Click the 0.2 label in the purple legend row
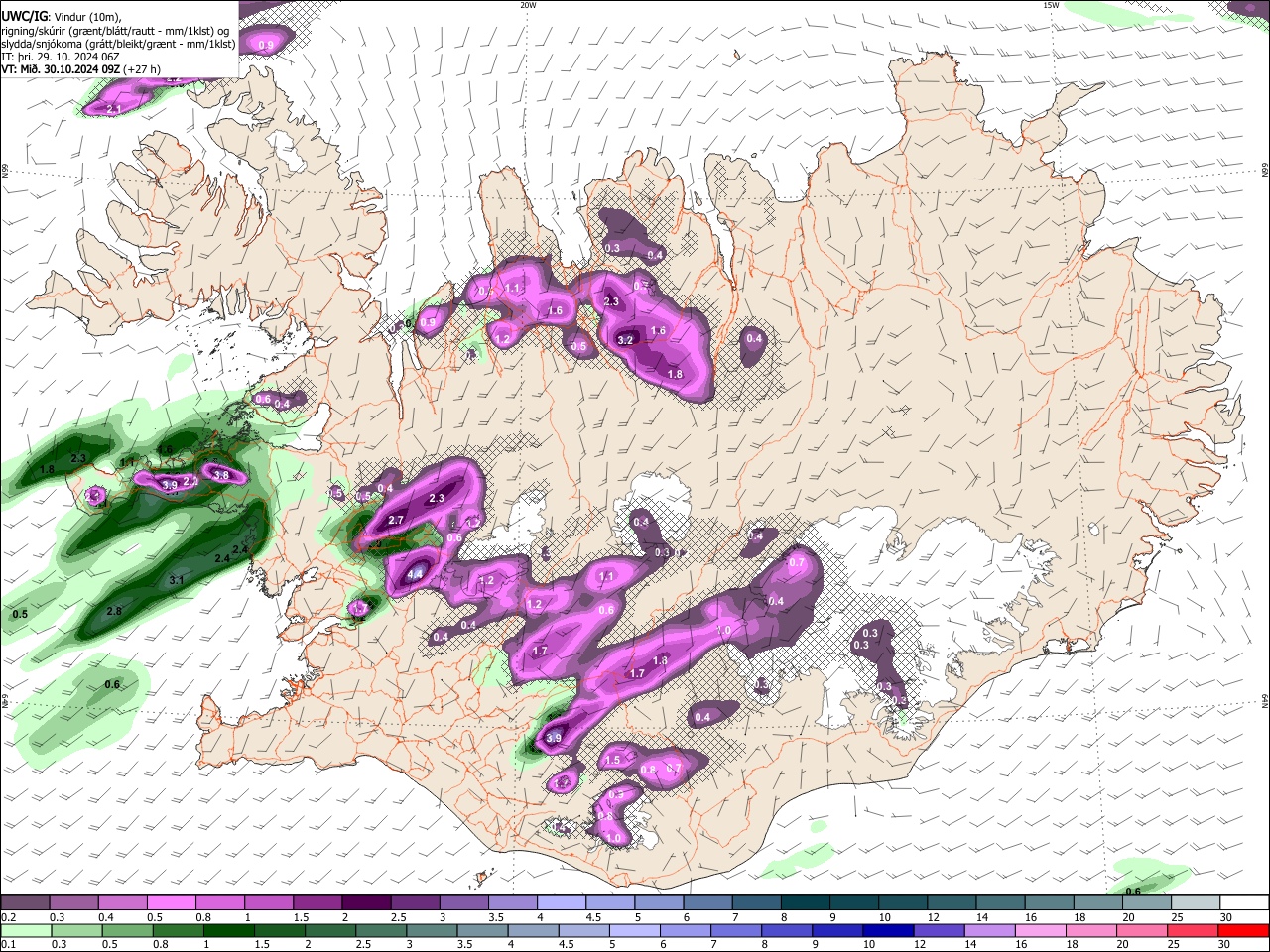The width and height of the screenshot is (1270, 952). [x=9, y=917]
